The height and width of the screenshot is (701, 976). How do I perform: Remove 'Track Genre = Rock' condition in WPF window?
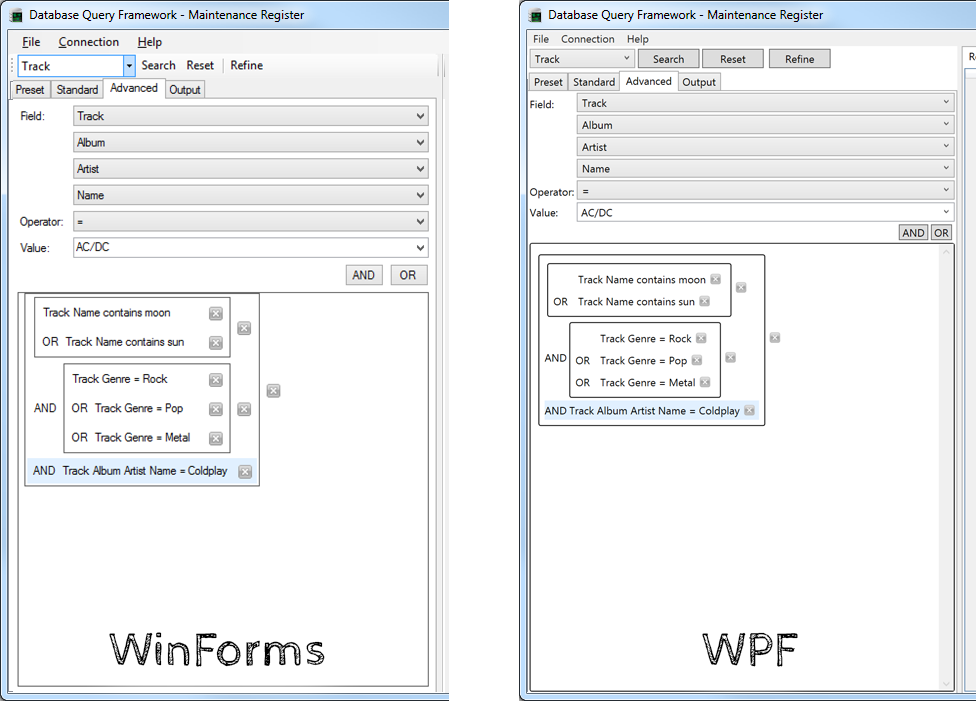(702, 338)
